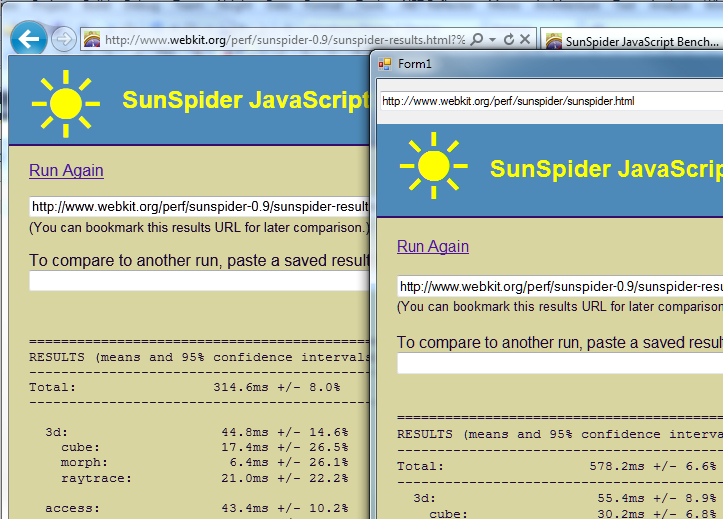This screenshot has height=519, width=723.
Task: Click Run Again link in Form1 window
Action: click(433, 247)
